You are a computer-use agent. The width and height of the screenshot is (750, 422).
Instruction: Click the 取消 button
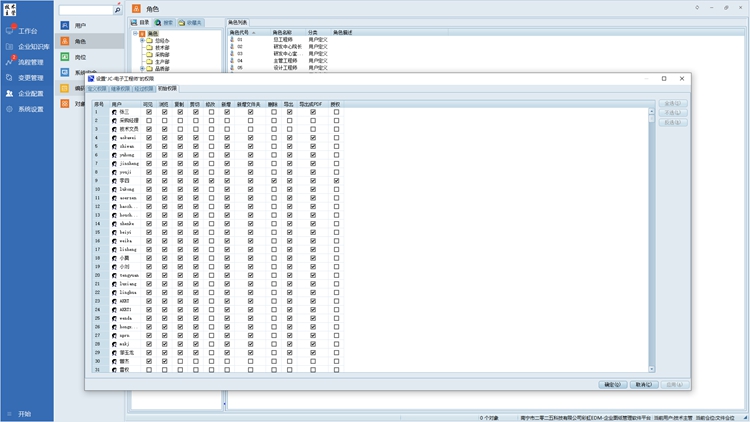pyautogui.click(x=645, y=384)
